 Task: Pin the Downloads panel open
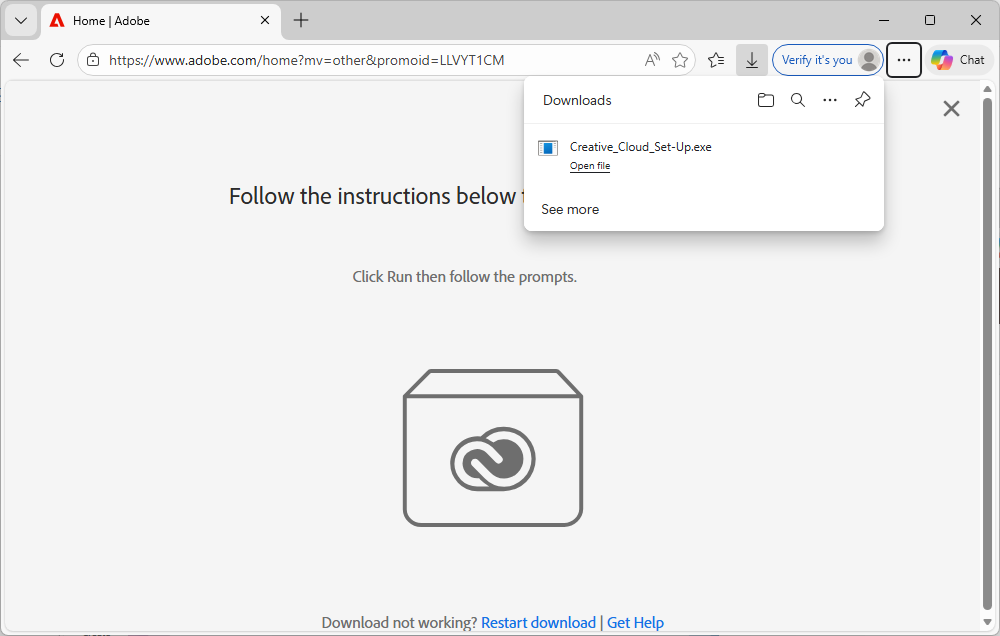tap(862, 100)
